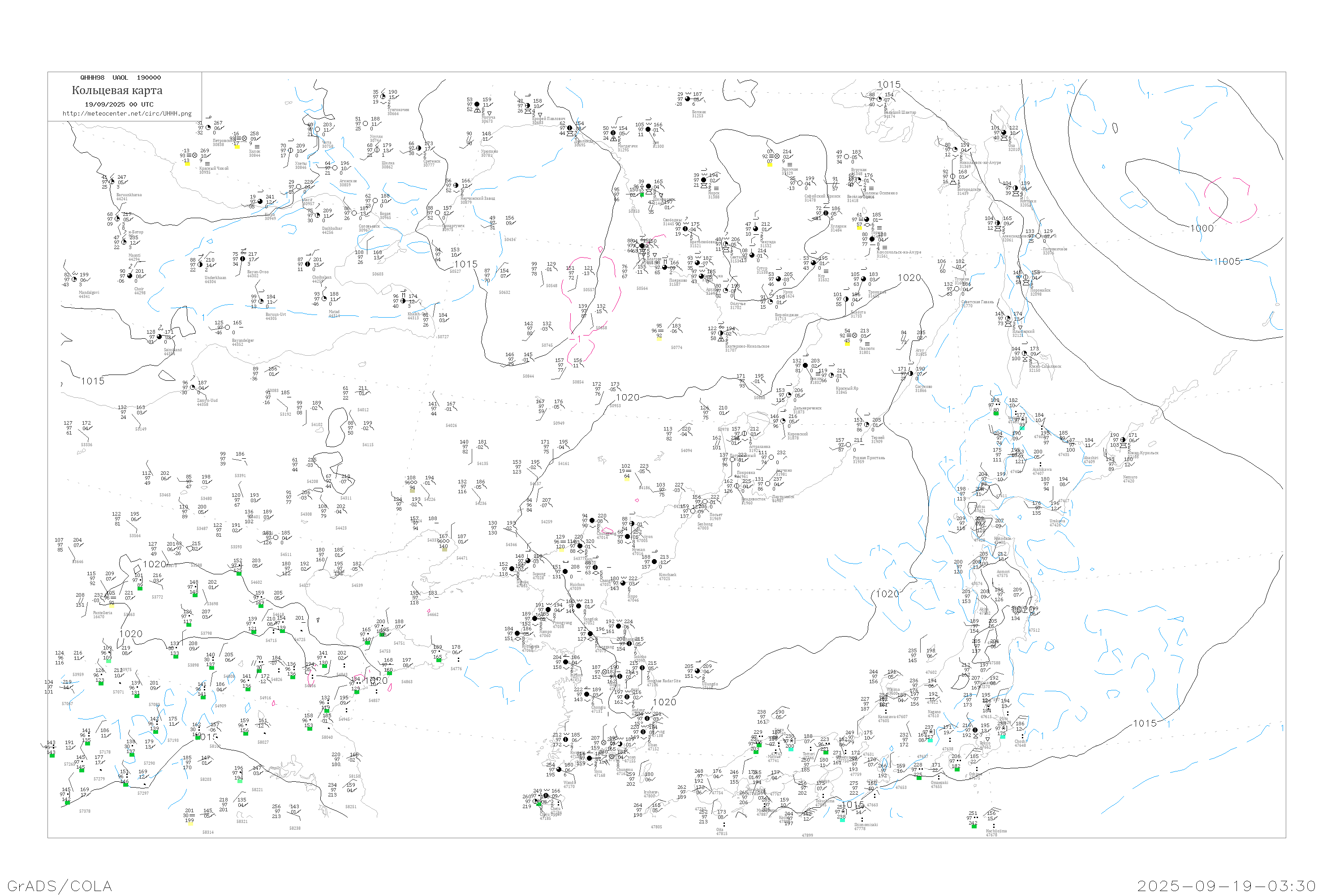Click the 19/09/2025 00 UTC date label

click(119, 104)
